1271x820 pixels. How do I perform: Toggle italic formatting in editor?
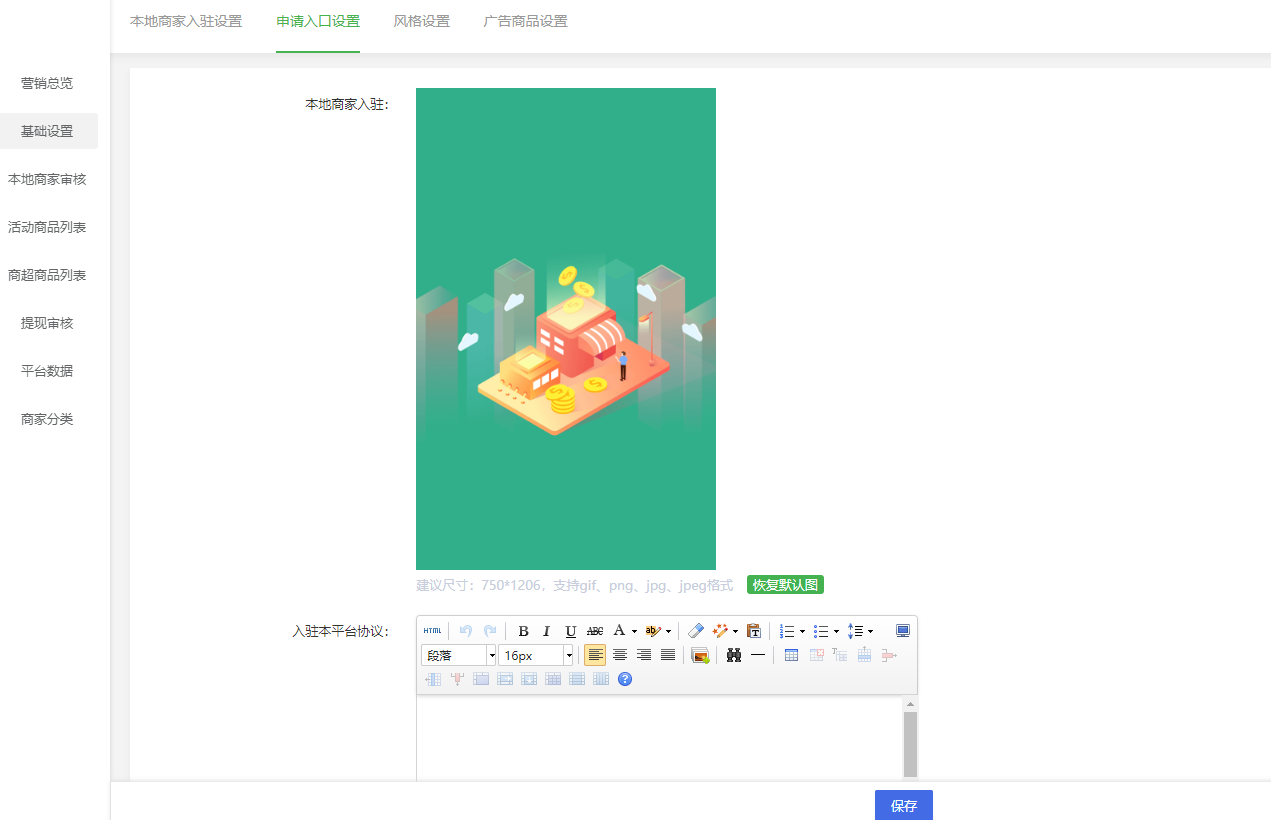coord(547,631)
